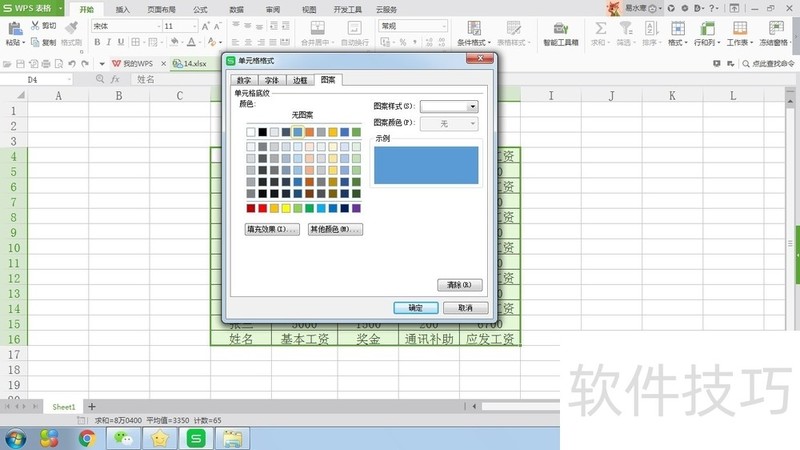800x450 pixels.
Task: Open the Smart Toolbox icon
Action: click(x=561, y=28)
